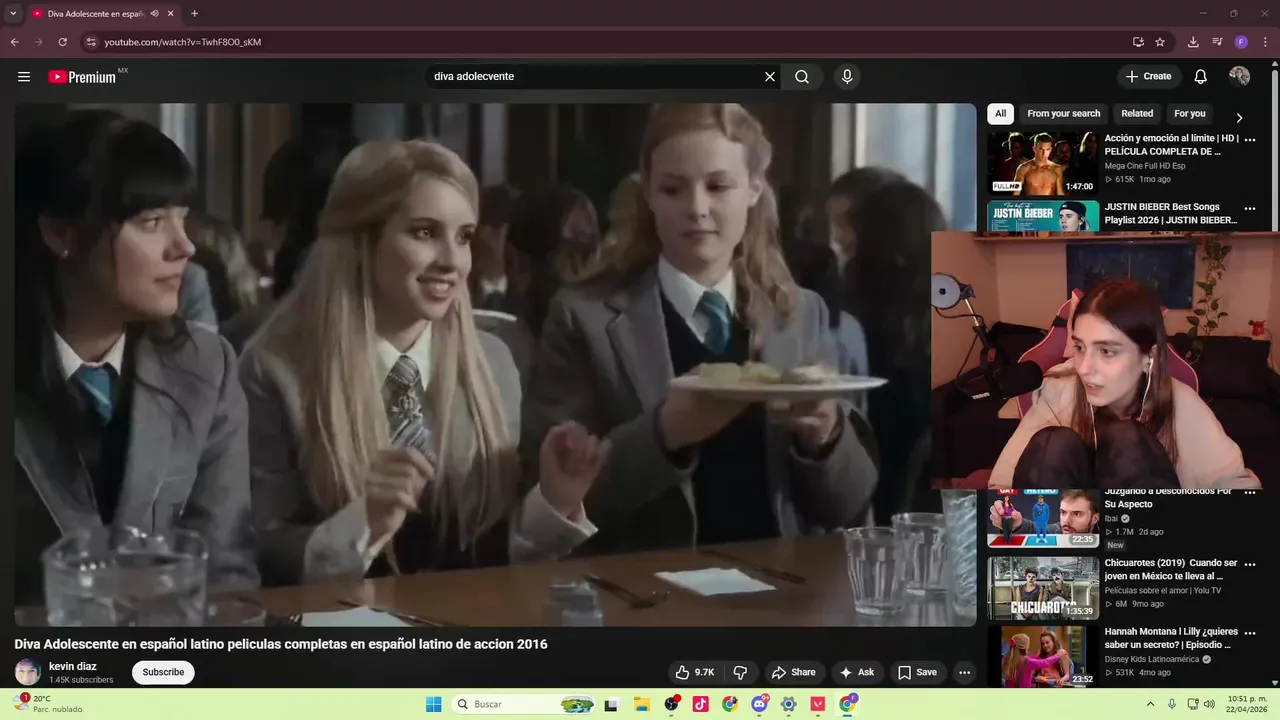Click the Share button
1280x720 pixels.
point(793,673)
